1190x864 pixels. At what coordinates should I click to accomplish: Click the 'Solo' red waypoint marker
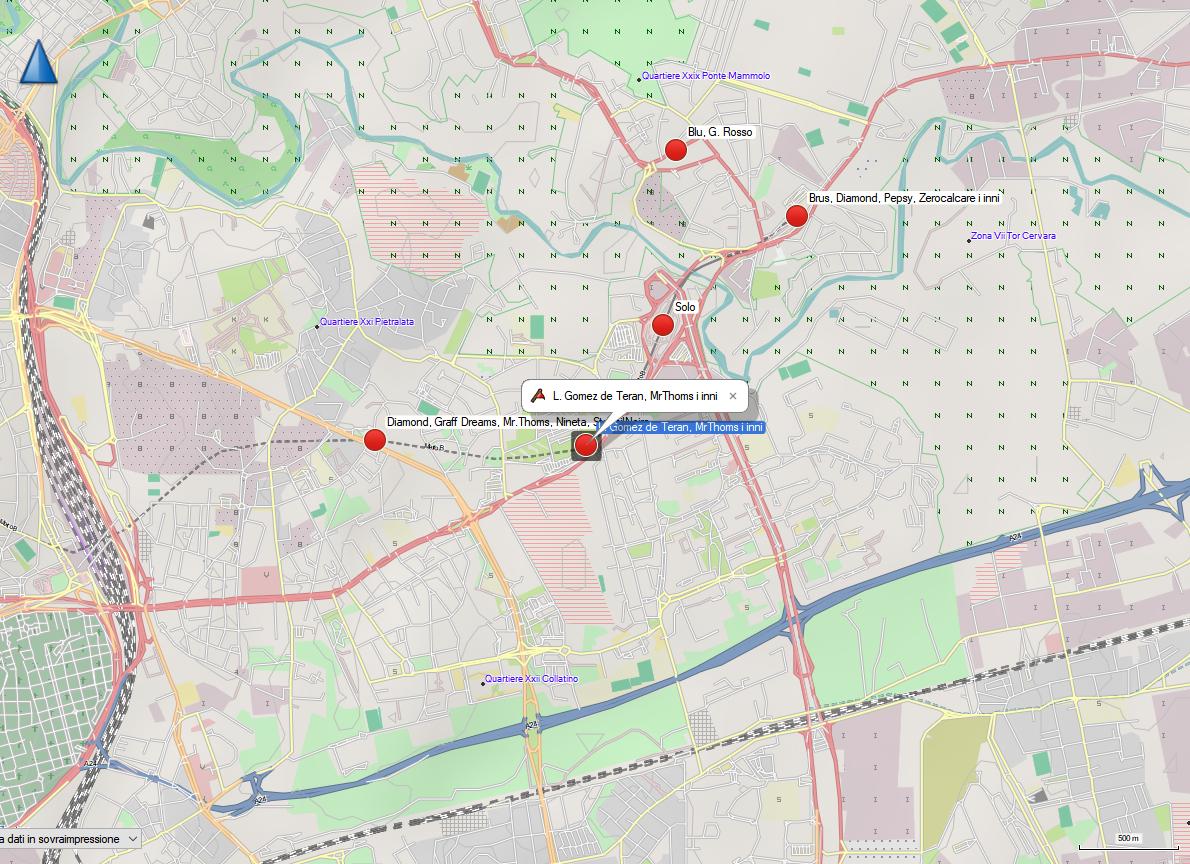pos(662,324)
